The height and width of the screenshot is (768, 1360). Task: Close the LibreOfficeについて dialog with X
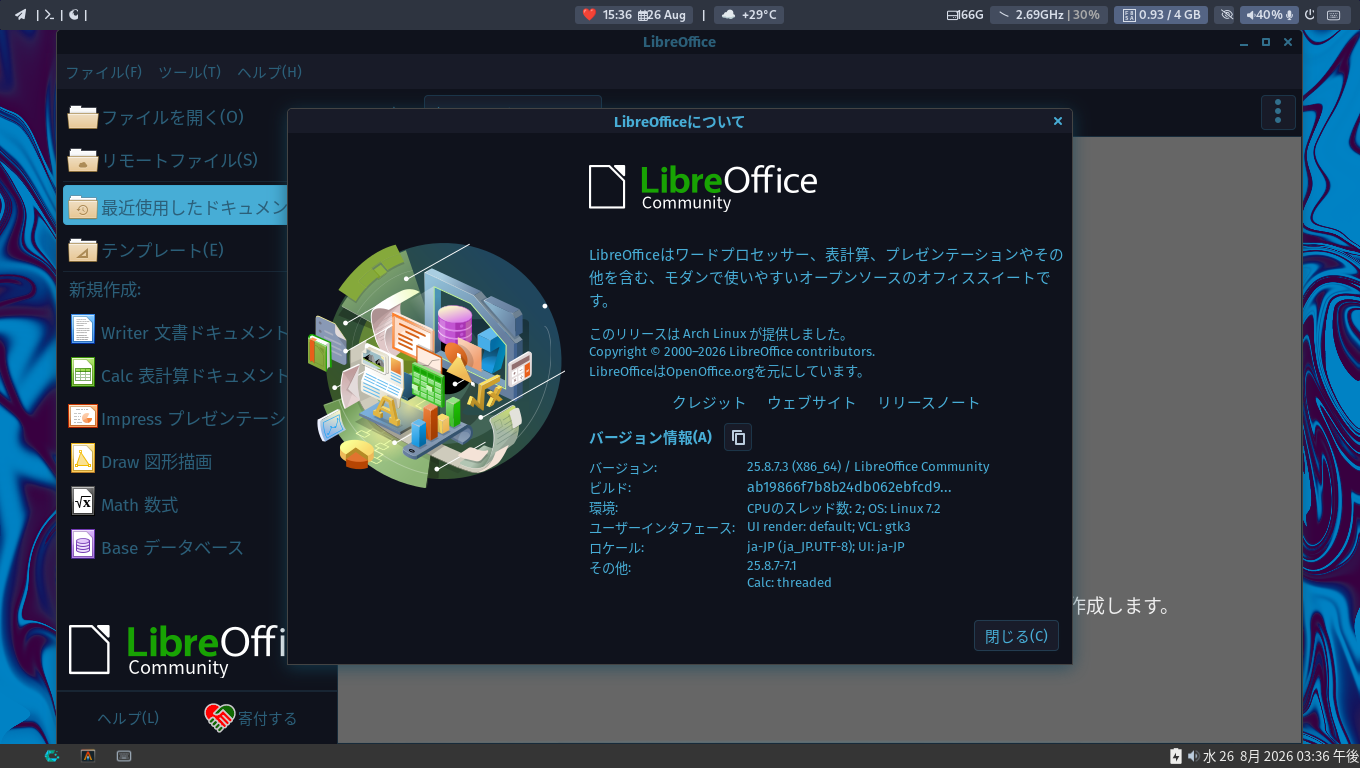tap(1058, 121)
